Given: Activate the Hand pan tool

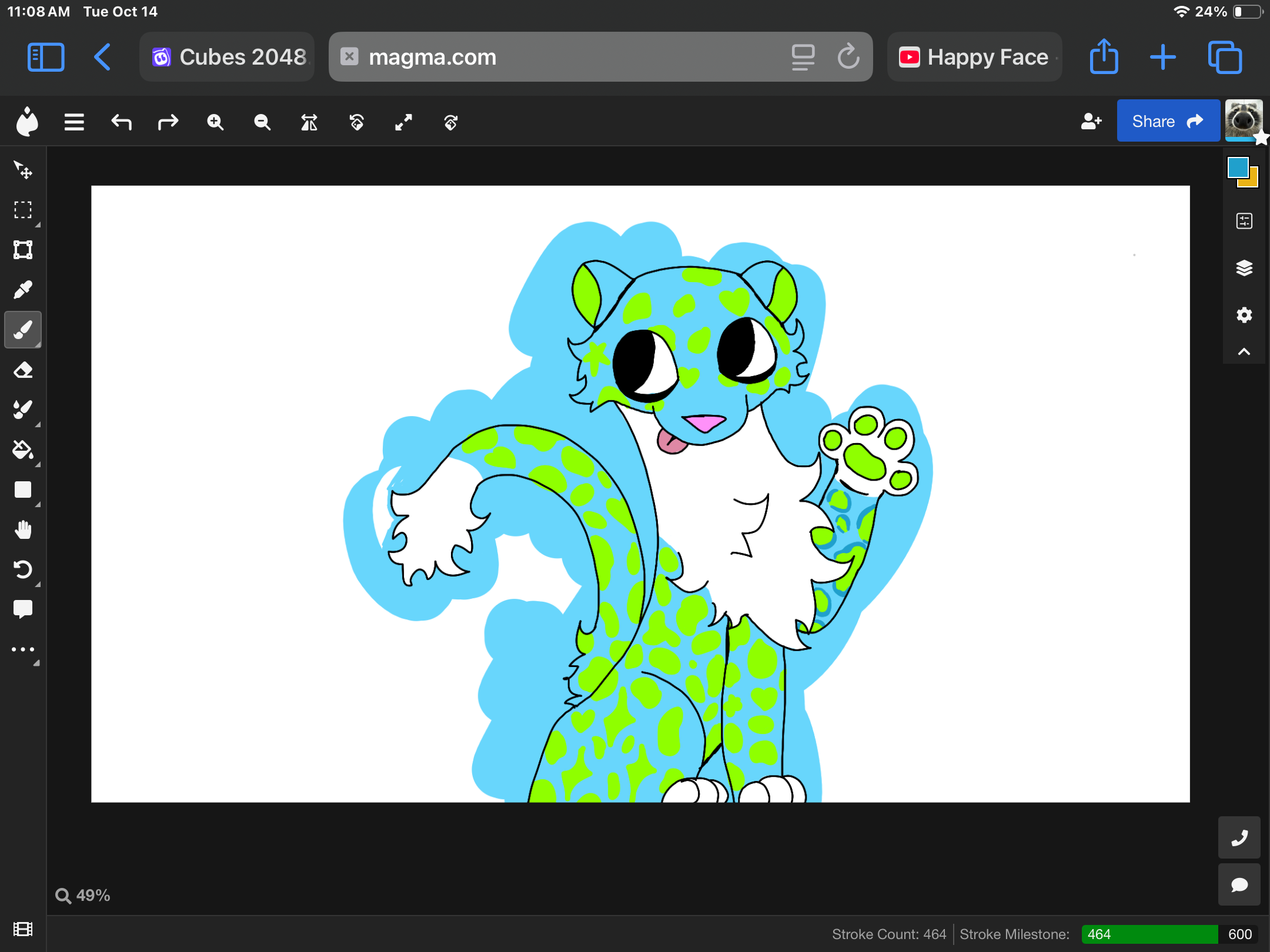Looking at the screenshot, I should [23, 529].
